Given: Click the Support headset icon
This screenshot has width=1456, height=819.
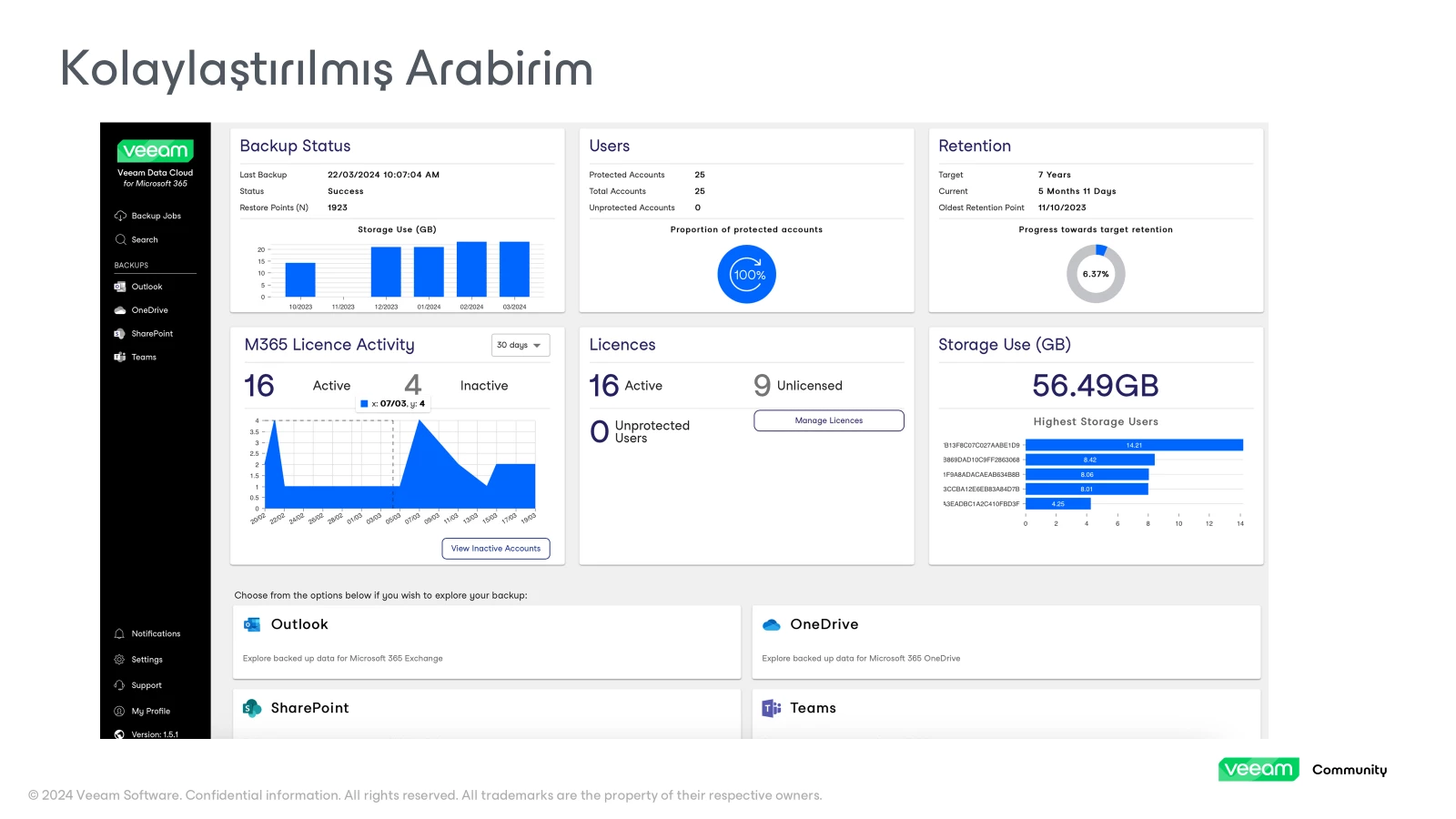Looking at the screenshot, I should 119,685.
